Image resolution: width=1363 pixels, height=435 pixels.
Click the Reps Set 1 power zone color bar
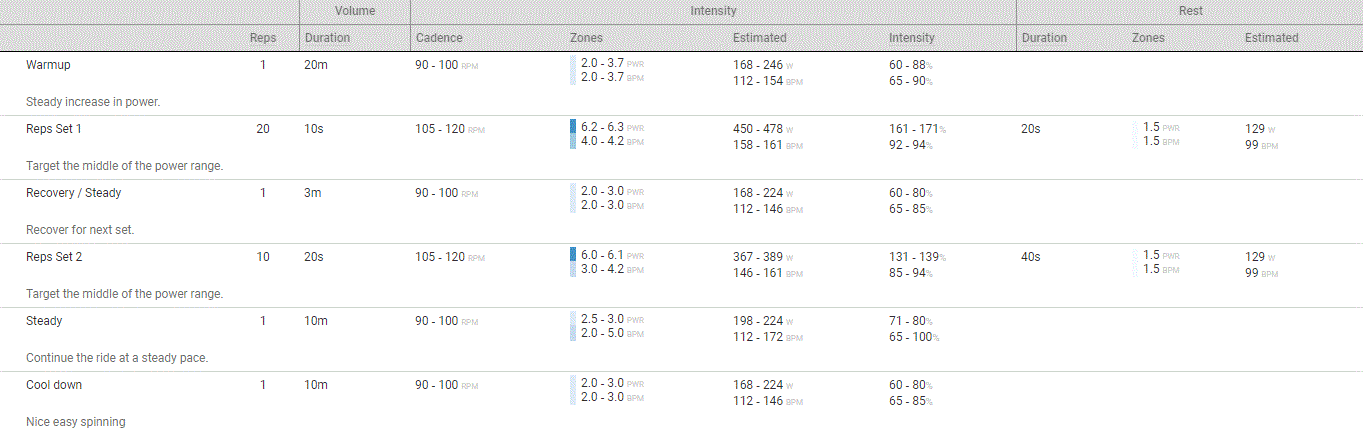[x=573, y=127]
